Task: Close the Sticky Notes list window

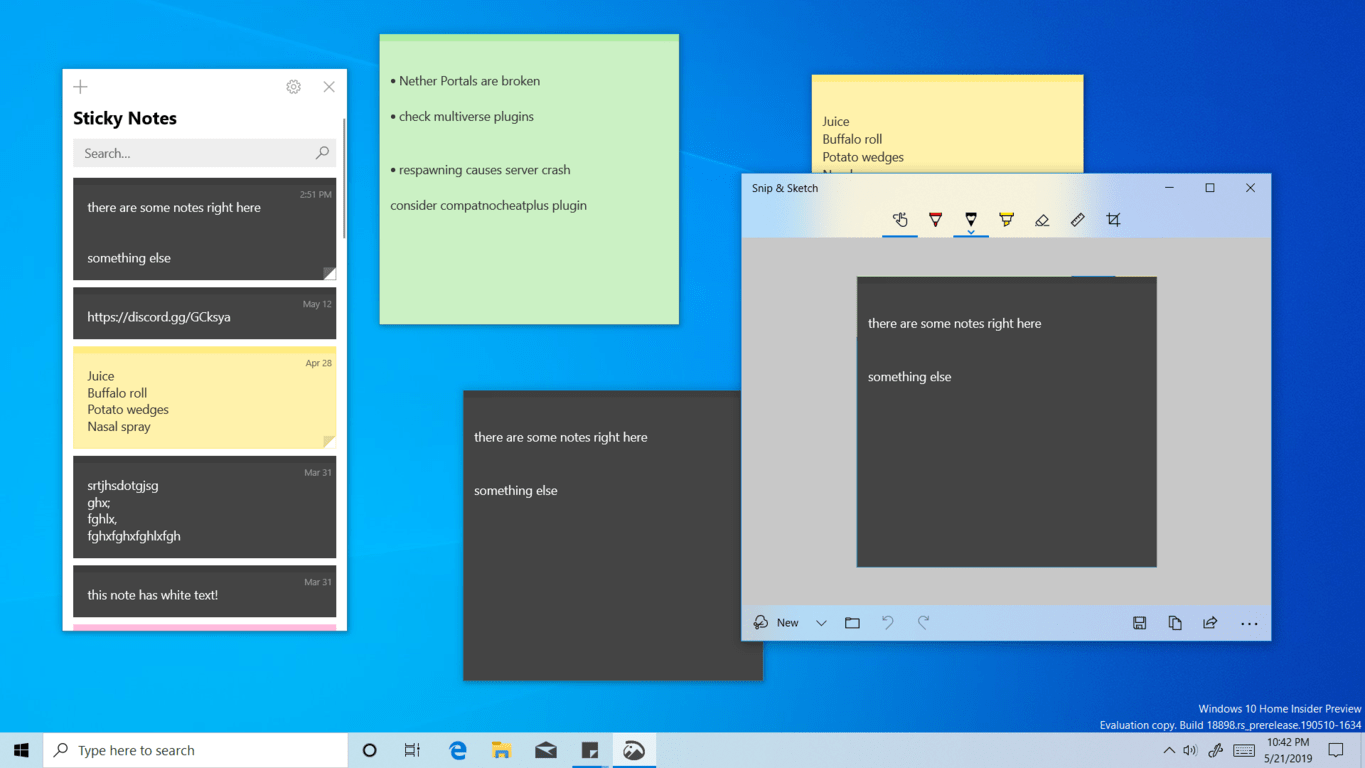Action: [x=329, y=87]
